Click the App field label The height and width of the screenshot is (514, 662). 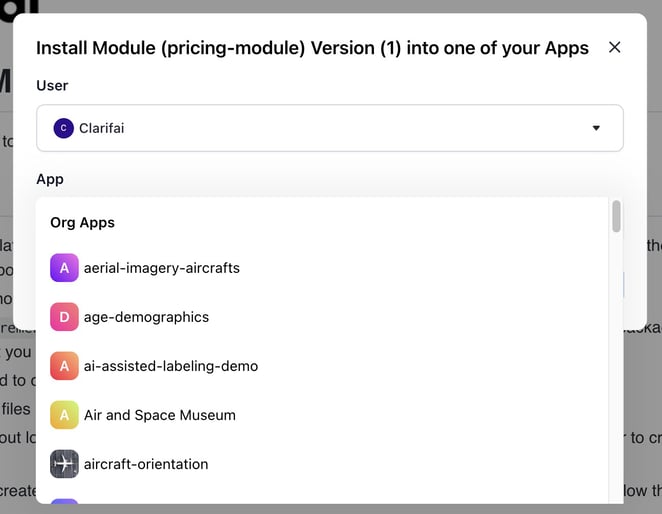coord(50,179)
